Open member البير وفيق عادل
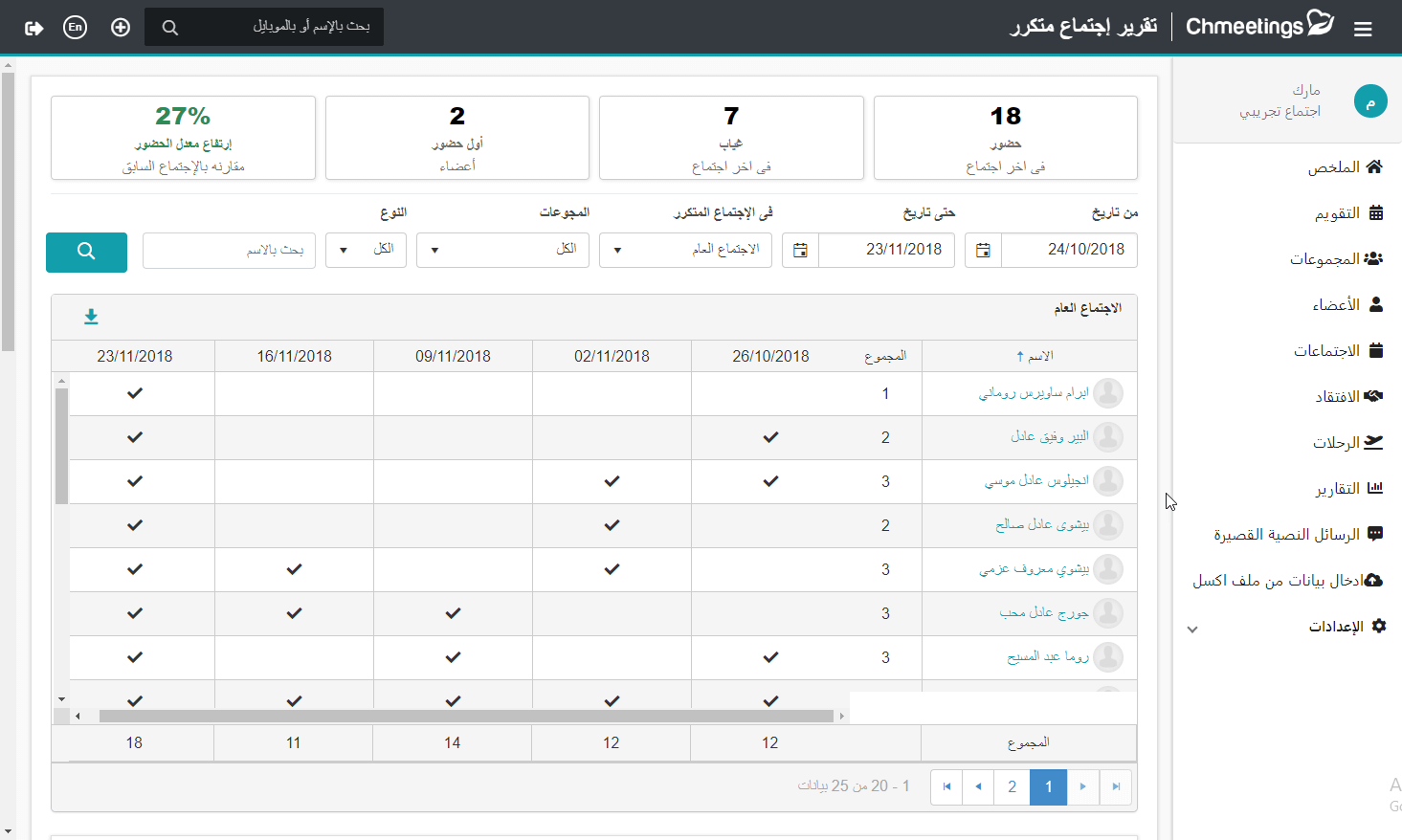This screenshot has width=1402, height=840. pos(1050,437)
